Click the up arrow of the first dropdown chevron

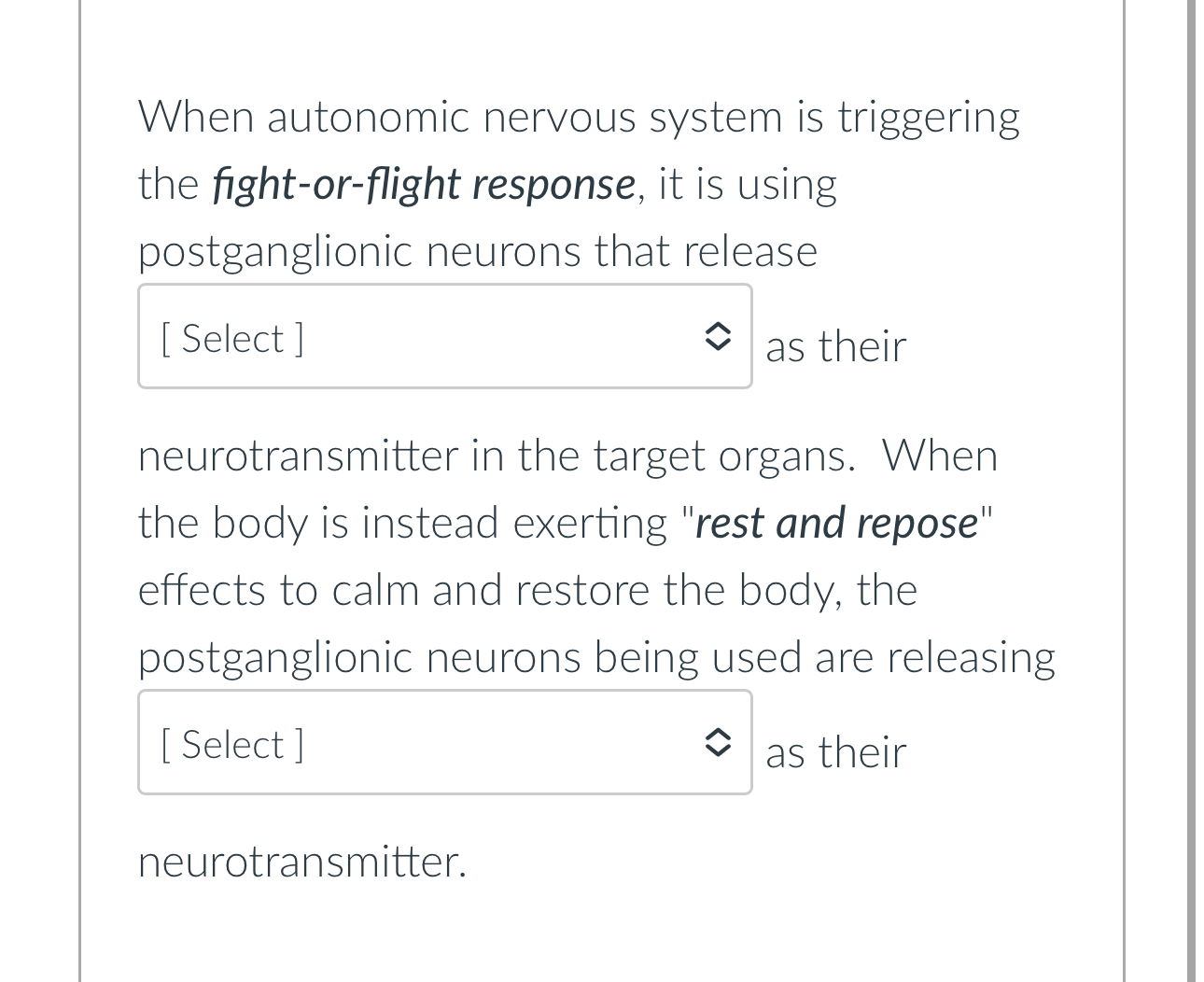(x=719, y=329)
